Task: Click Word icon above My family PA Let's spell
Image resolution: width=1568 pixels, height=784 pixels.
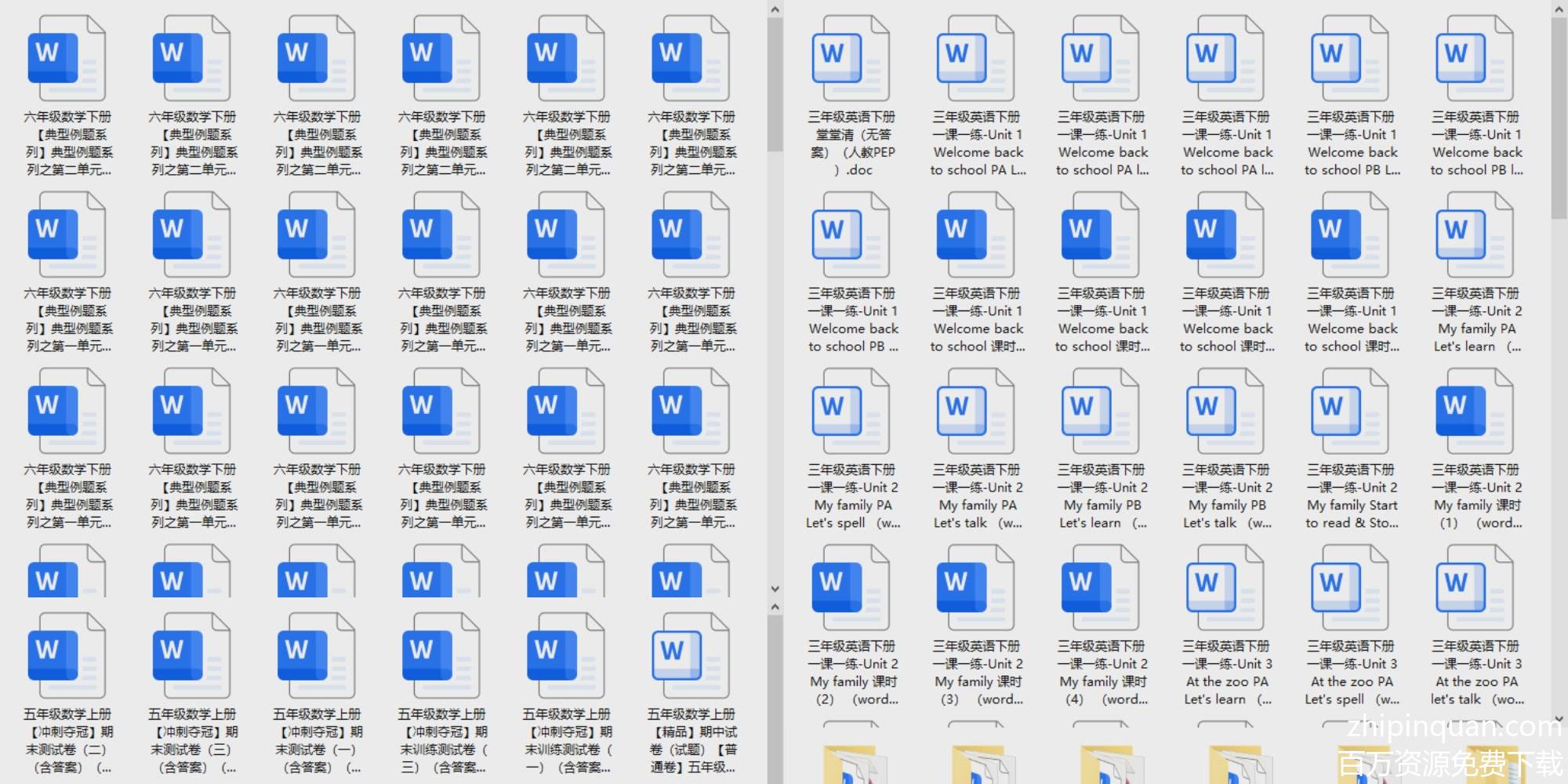Action: [850, 411]
